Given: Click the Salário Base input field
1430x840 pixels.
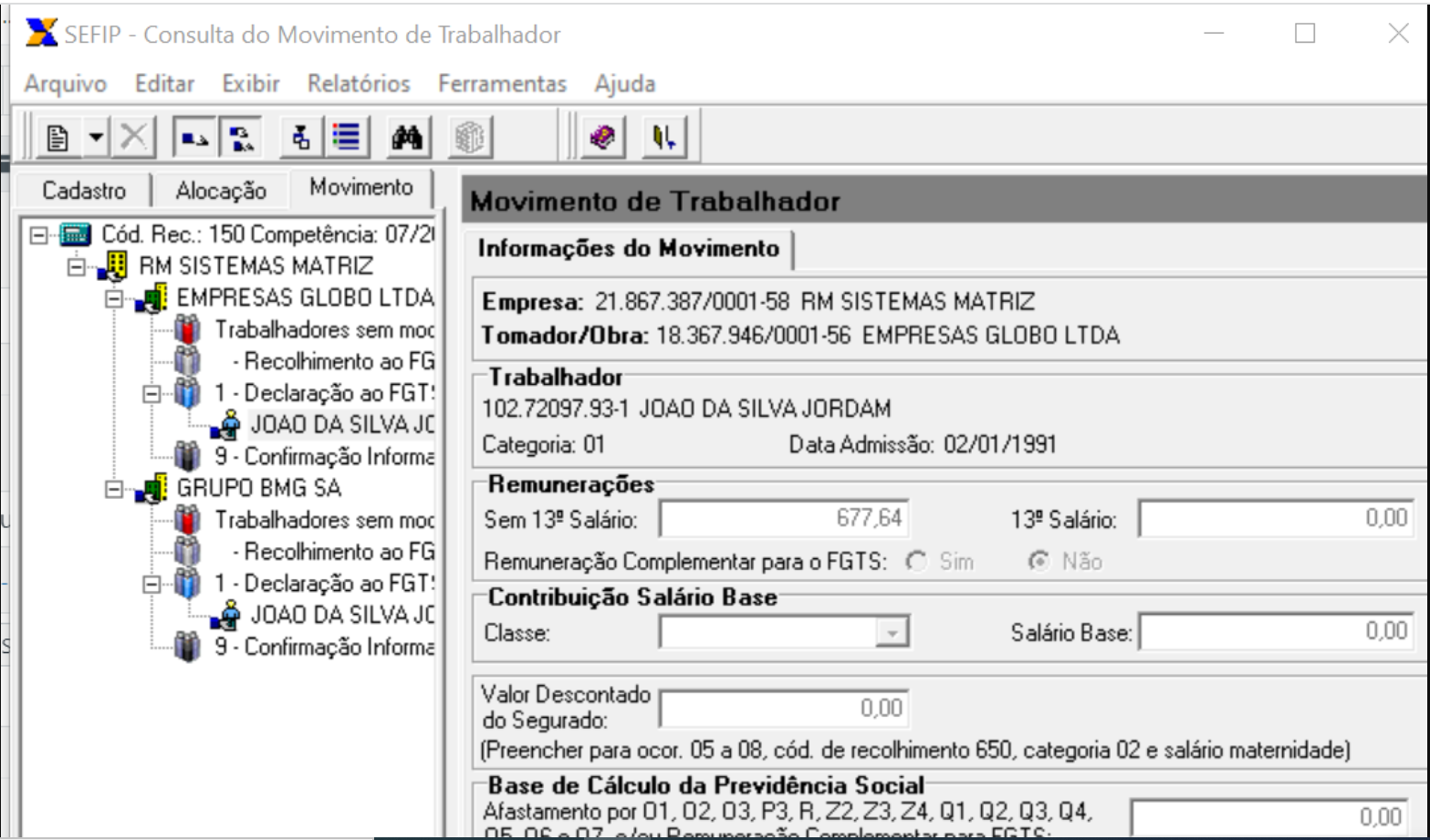Looking at the screenshot, I should click(1276, 631).
